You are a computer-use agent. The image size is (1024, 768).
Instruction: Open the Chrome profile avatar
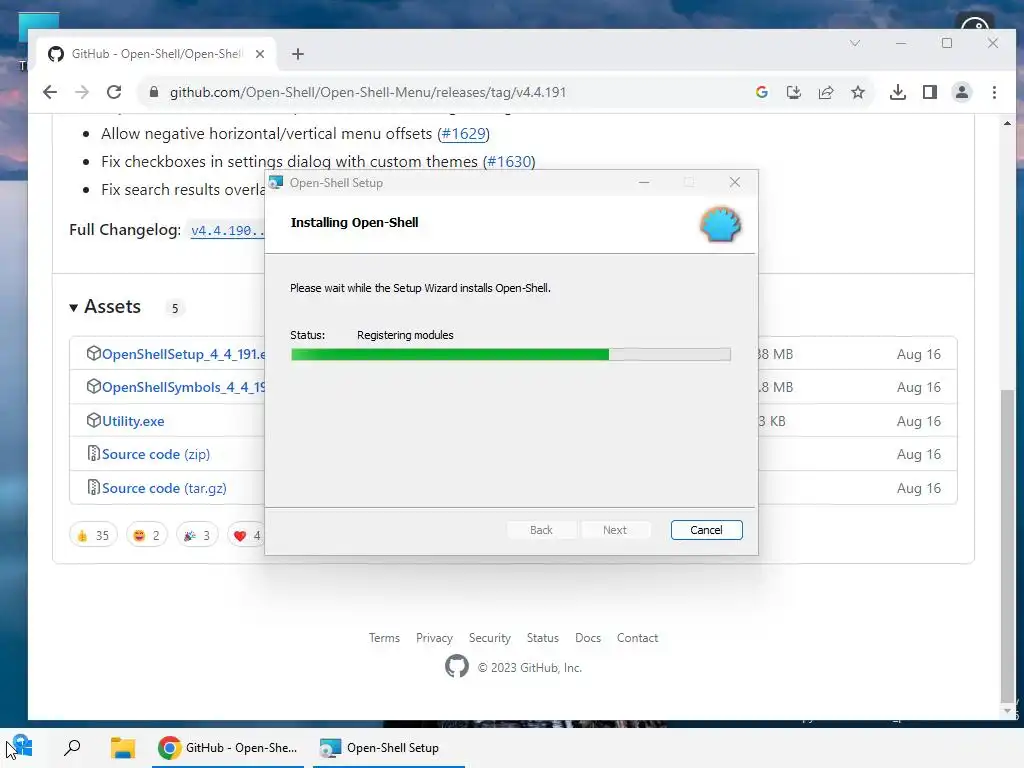(x=962, y=92)
